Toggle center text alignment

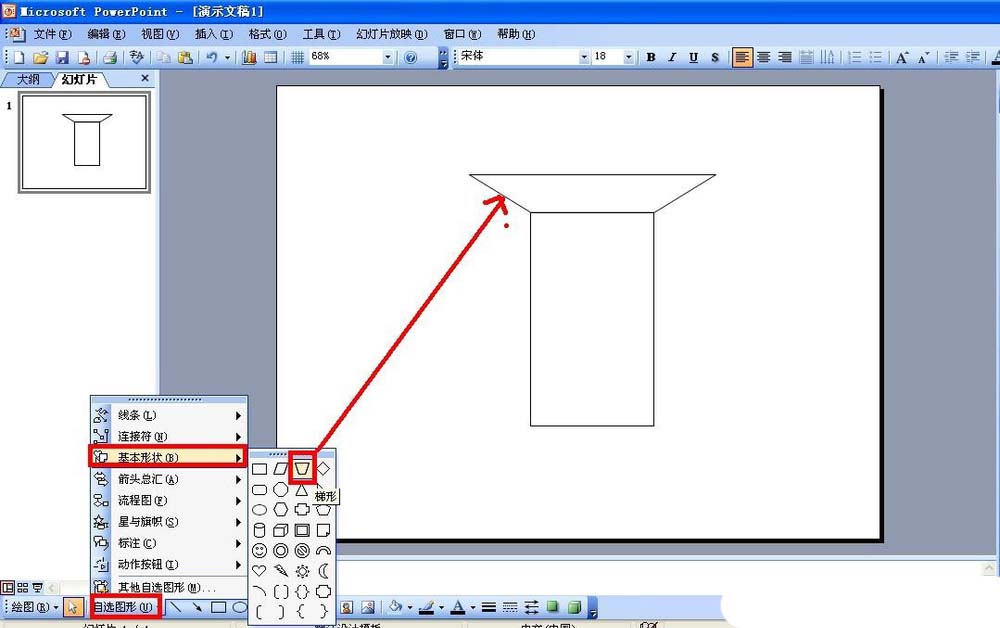point(763,57)
